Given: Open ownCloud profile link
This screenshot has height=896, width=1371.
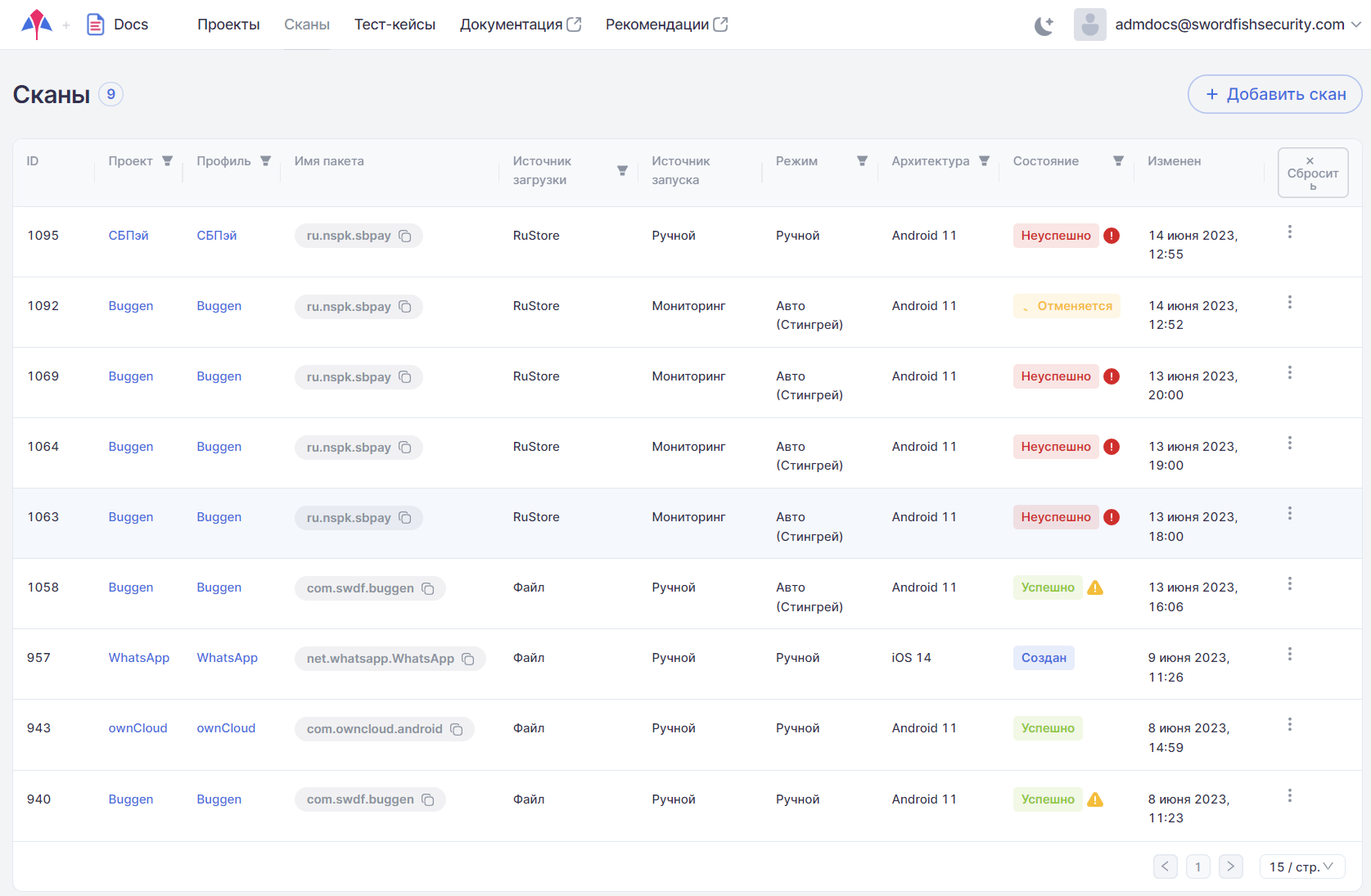Looking at the screenshot, I should pos(226,728).
